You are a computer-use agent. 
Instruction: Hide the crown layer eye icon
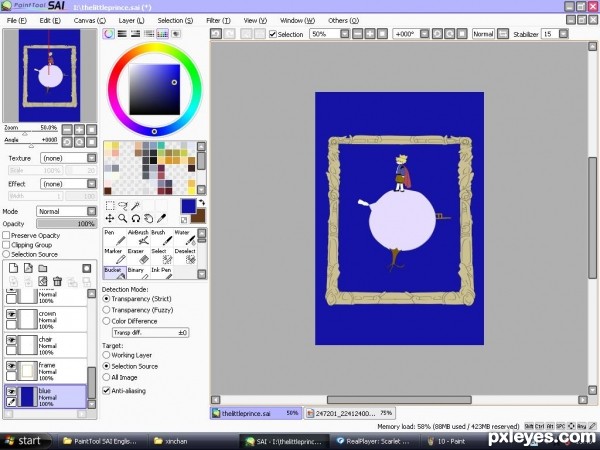11,315
